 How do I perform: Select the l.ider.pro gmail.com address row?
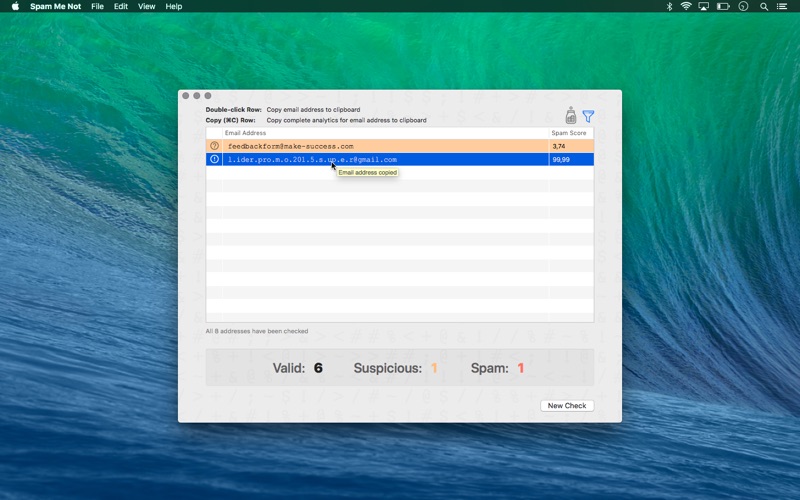click(x=399, y=159)
